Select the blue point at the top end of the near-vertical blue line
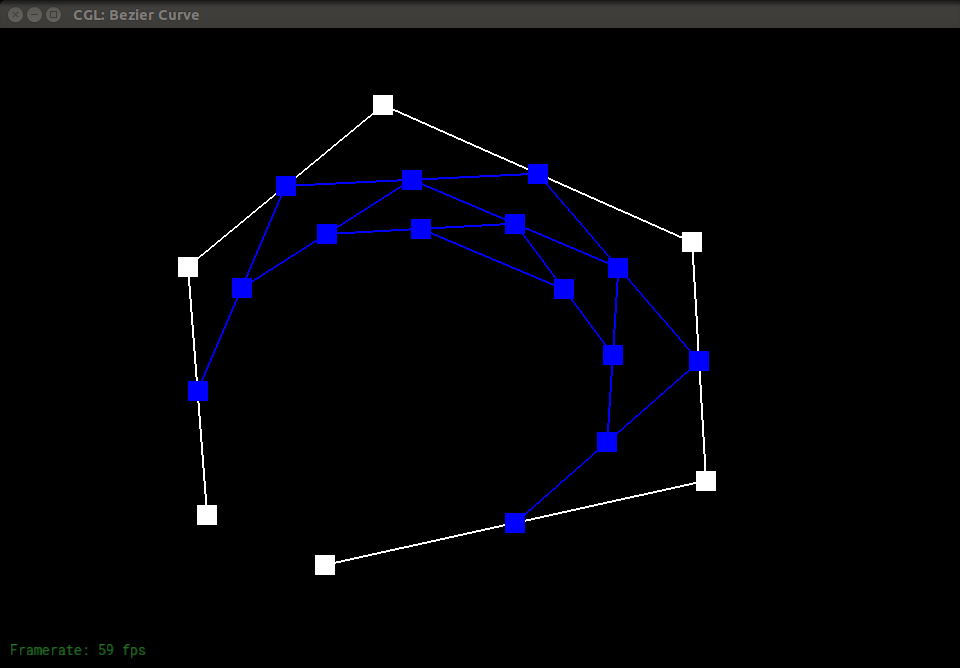Screen dimensions: 960x668 pyautogui.click(x=618, y=268)
